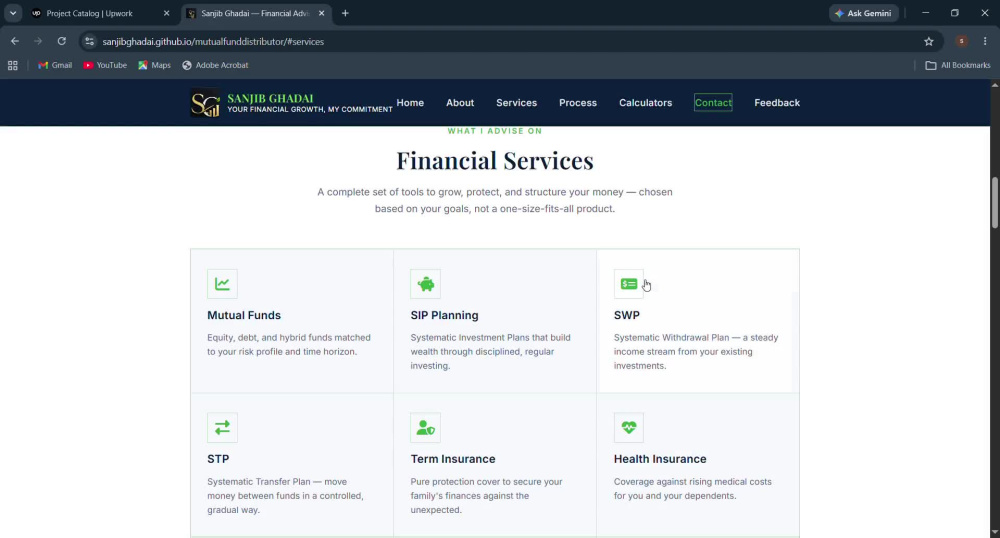Open the All Bookmarks folder
The width and height of the screenshot is (1000, 538).
click(957, 65)
